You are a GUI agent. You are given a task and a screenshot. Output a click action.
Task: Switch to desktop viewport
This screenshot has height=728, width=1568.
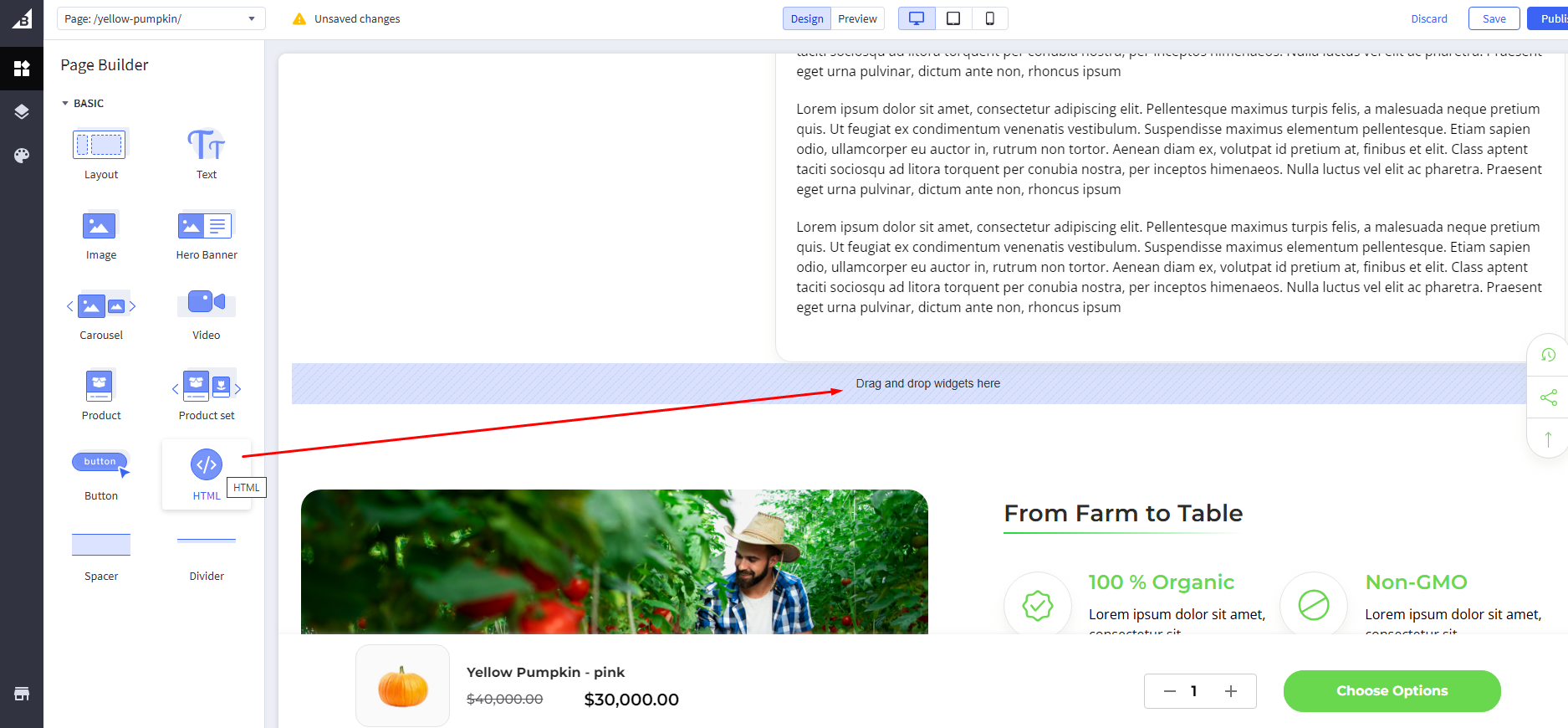[917, 18]
